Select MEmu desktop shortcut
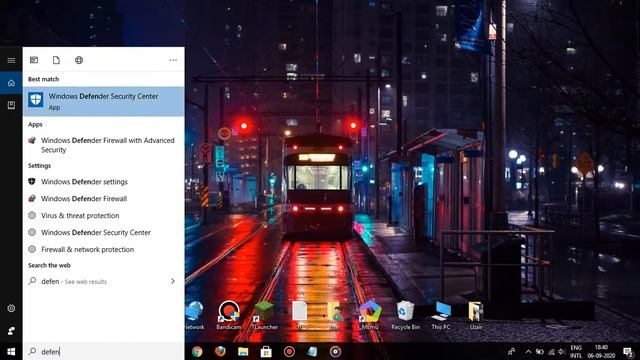Image resolution: width=640 pixels, height=360 pixels. click(x=370, y=315)
